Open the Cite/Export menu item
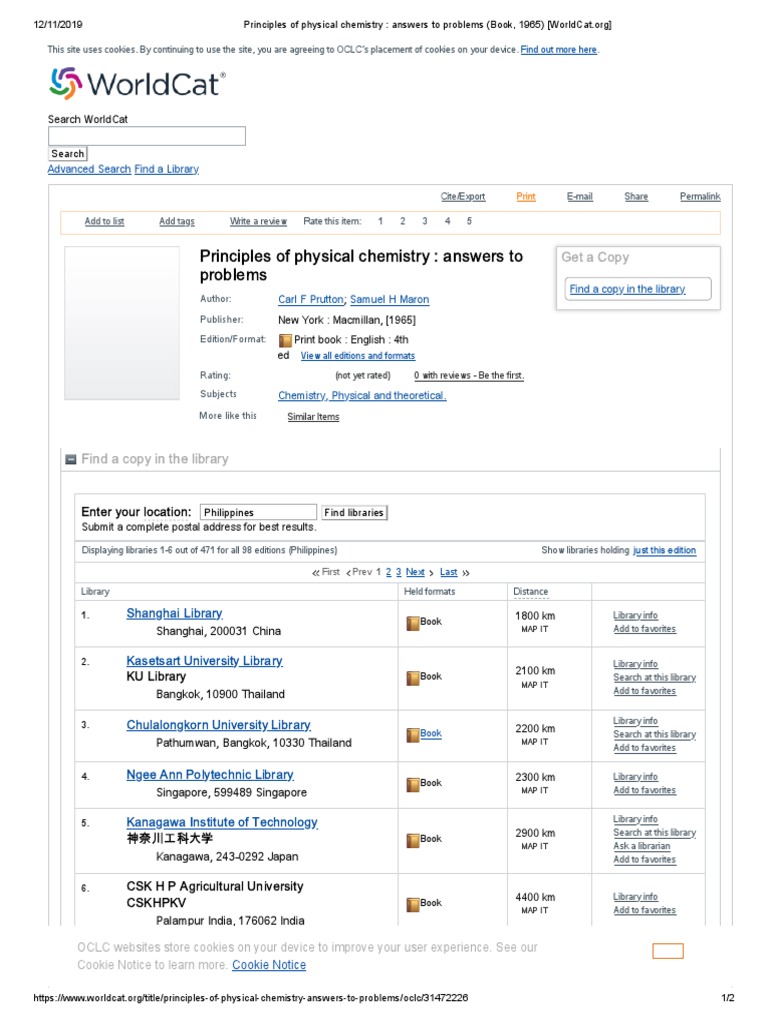 pyautogui.click(x=463, y=197)
